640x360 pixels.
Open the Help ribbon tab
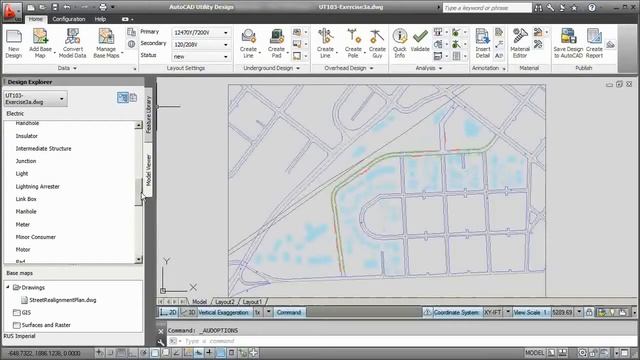[100, 19]
